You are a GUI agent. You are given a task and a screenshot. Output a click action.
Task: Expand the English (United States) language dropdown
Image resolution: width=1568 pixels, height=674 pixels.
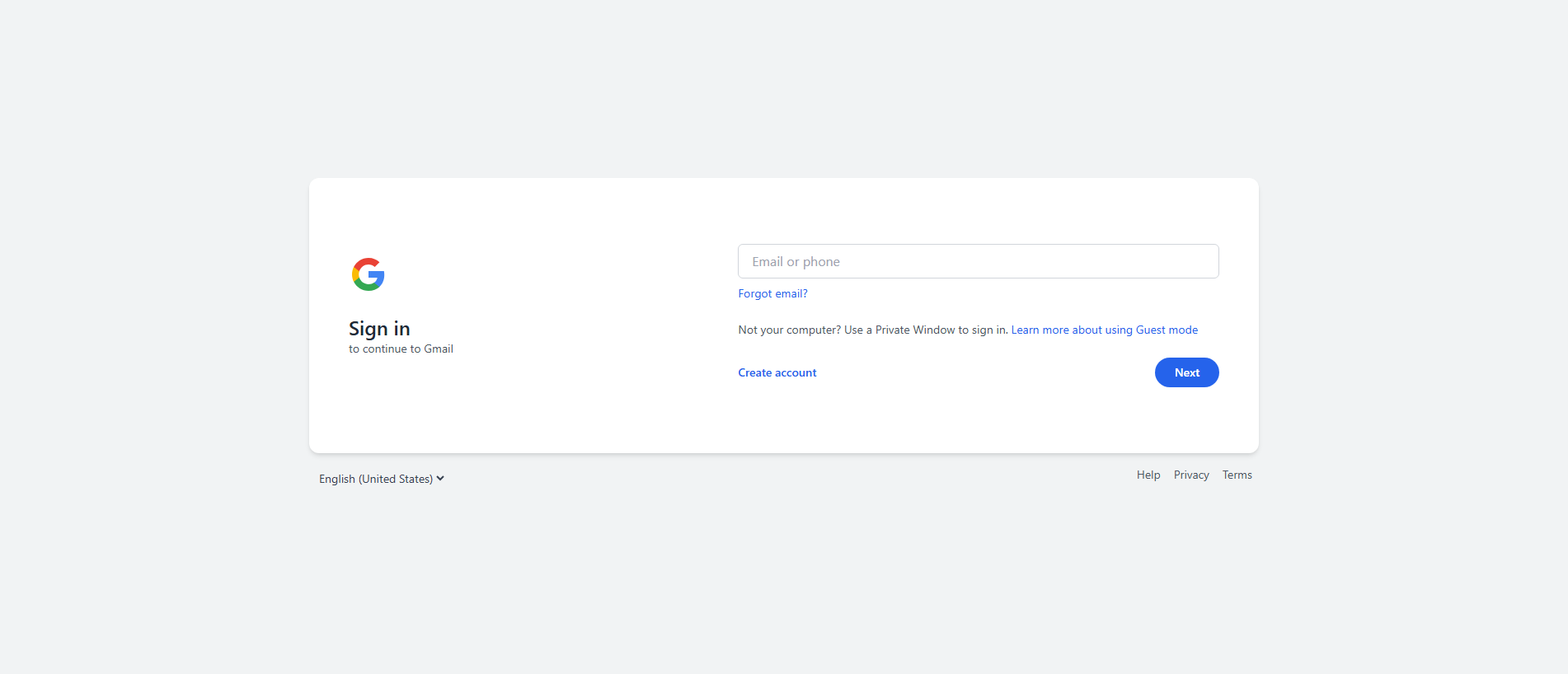point(382,479)
